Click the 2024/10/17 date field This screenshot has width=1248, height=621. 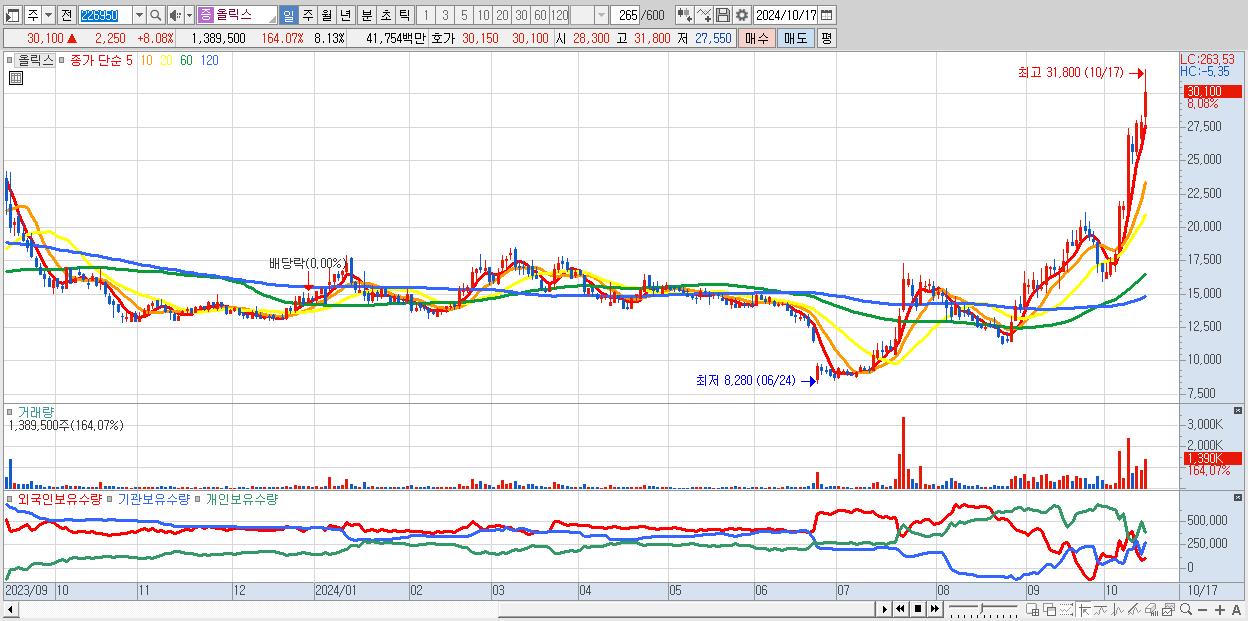(785, 15)
